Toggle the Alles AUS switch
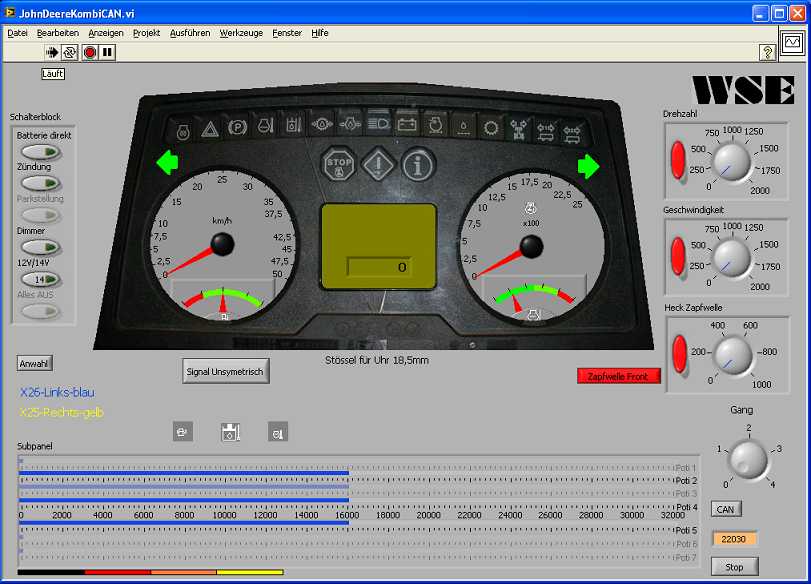811x584 pixels. tap(41, 311)
